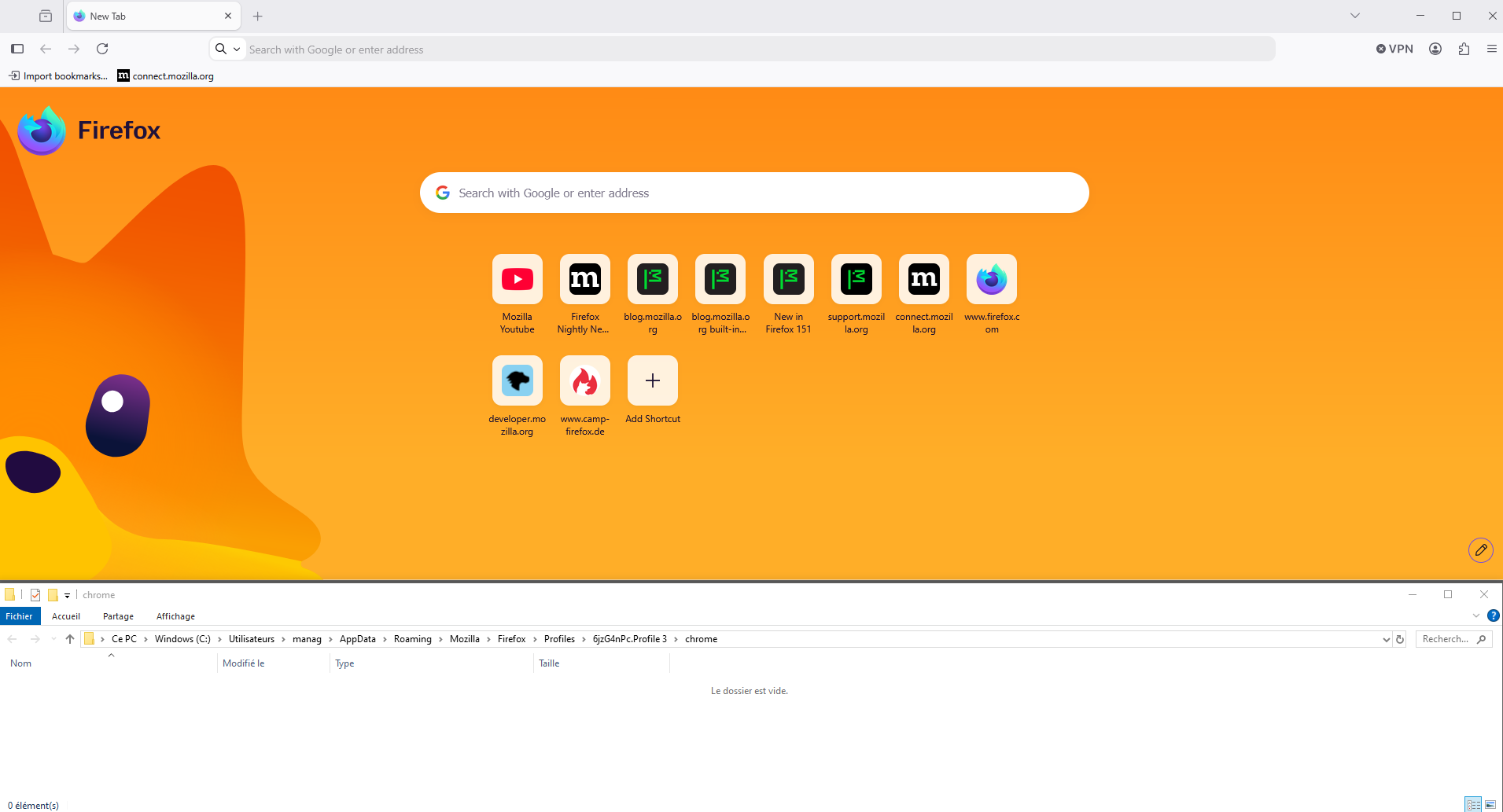The image size is (1503, 812).
Task: Navigate to Profiles in the breadcrumb
Action: click(559, 639)
